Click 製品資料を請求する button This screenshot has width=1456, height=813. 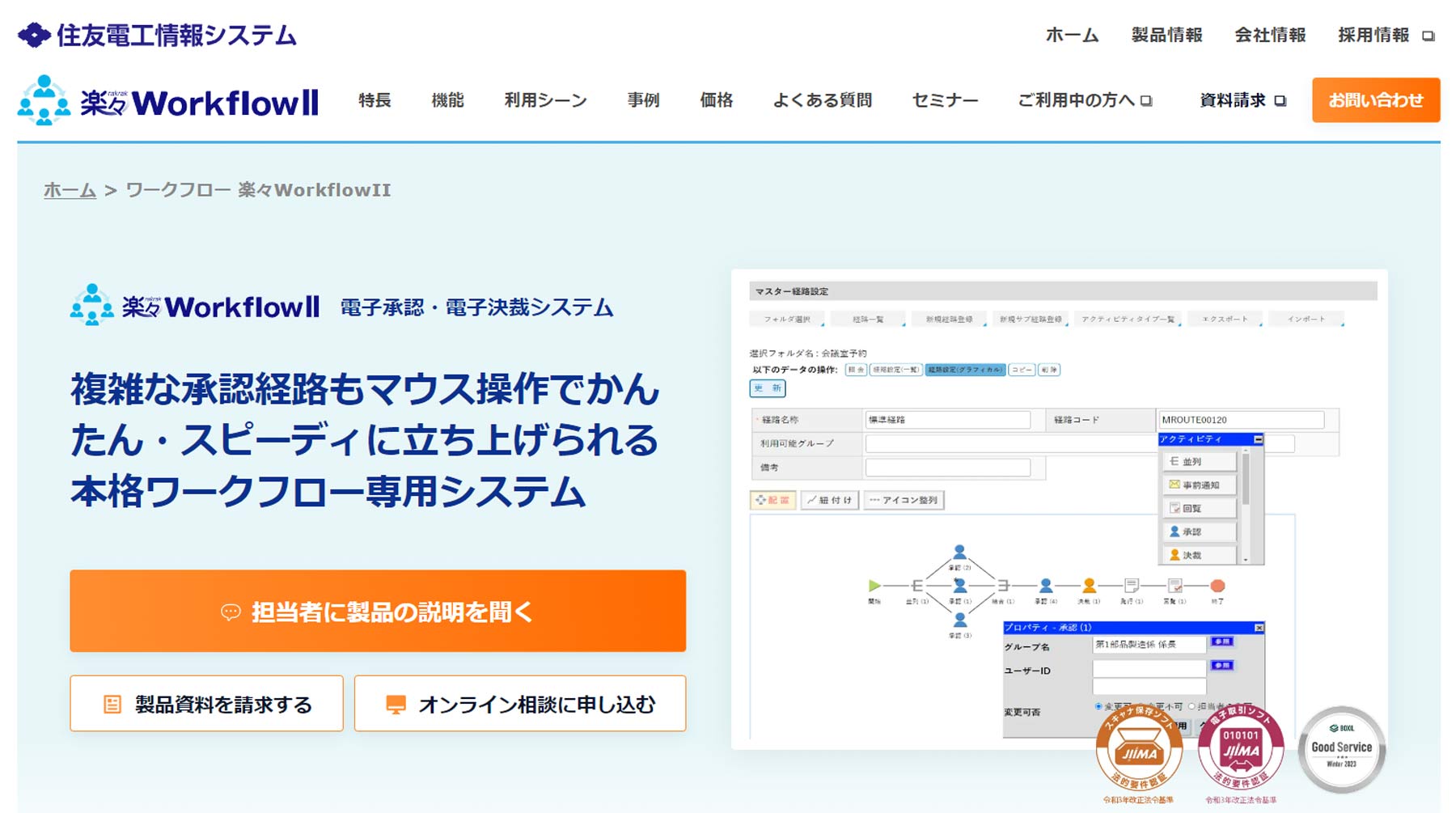coord(206,704)
